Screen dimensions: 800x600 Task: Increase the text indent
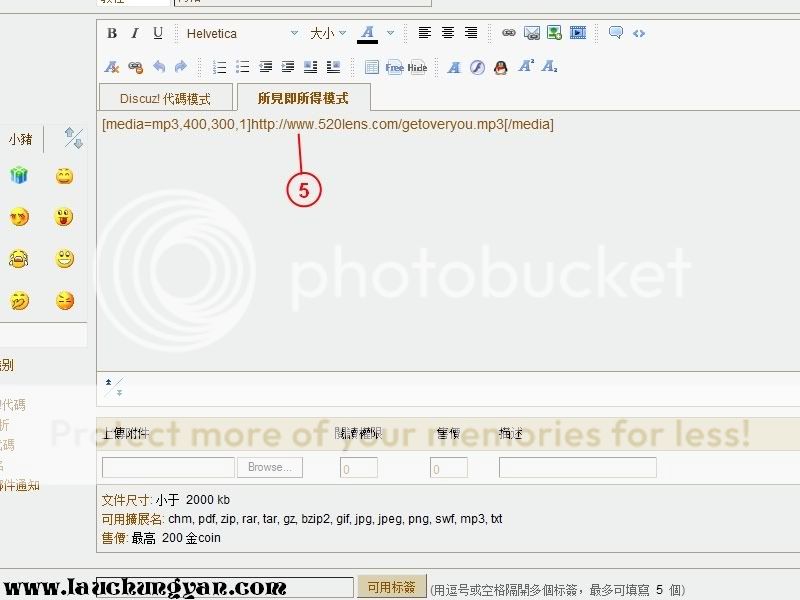coord(288,67)
